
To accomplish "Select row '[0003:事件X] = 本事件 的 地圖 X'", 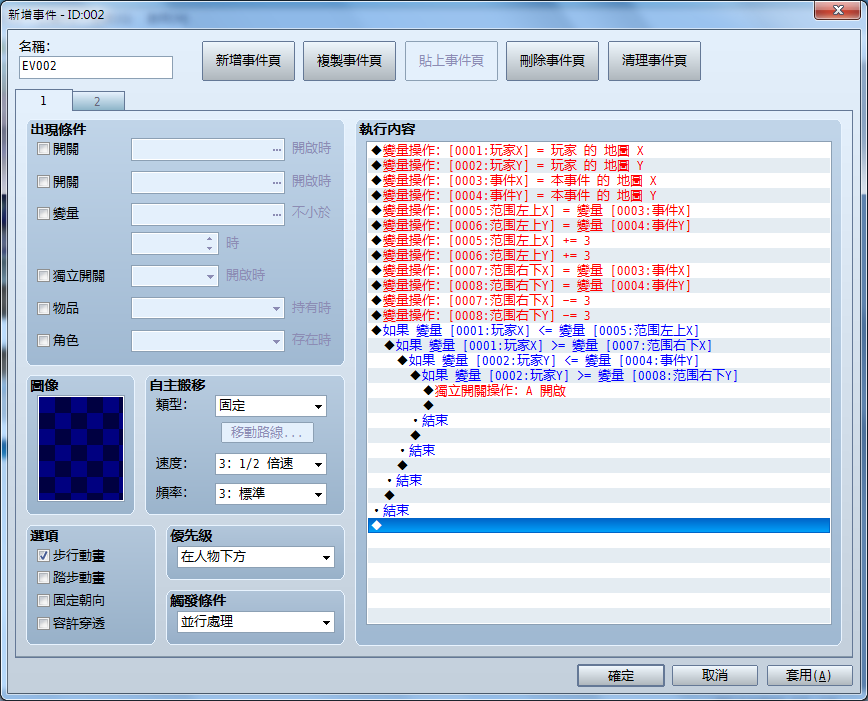I will coord(599,181).
